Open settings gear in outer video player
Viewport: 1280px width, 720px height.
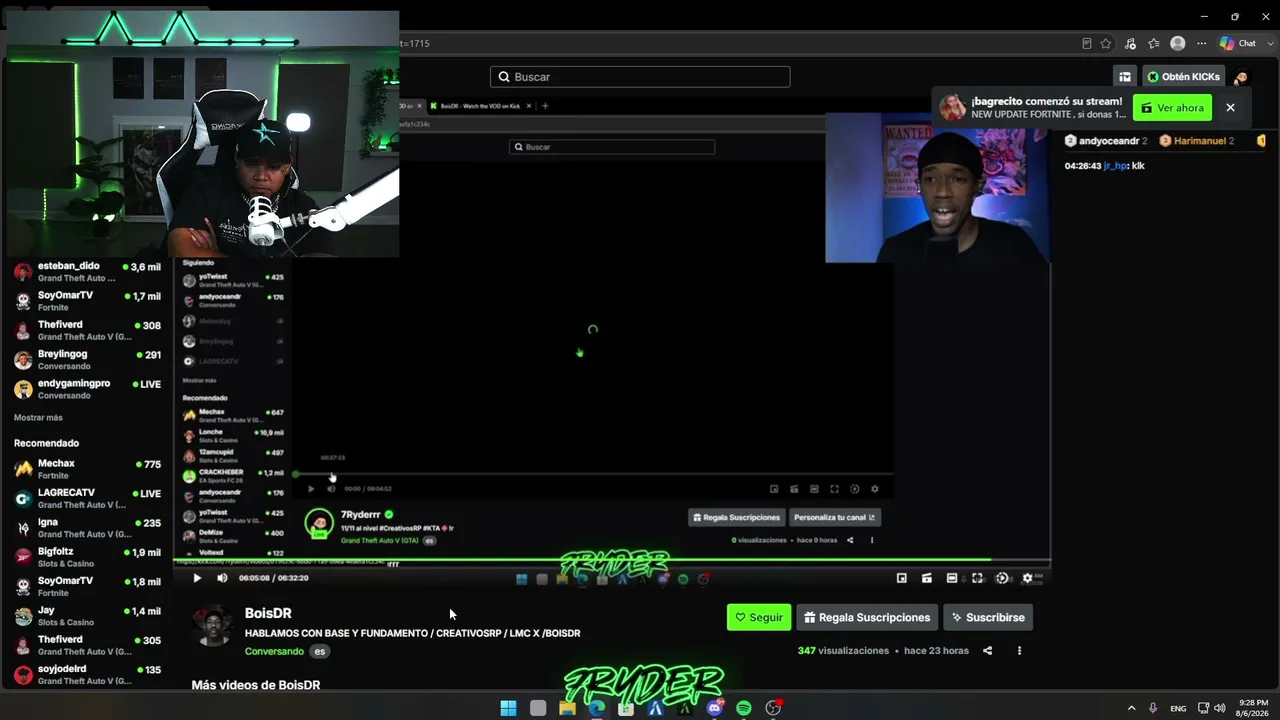pyautogui.click(x=1027, y=578)
